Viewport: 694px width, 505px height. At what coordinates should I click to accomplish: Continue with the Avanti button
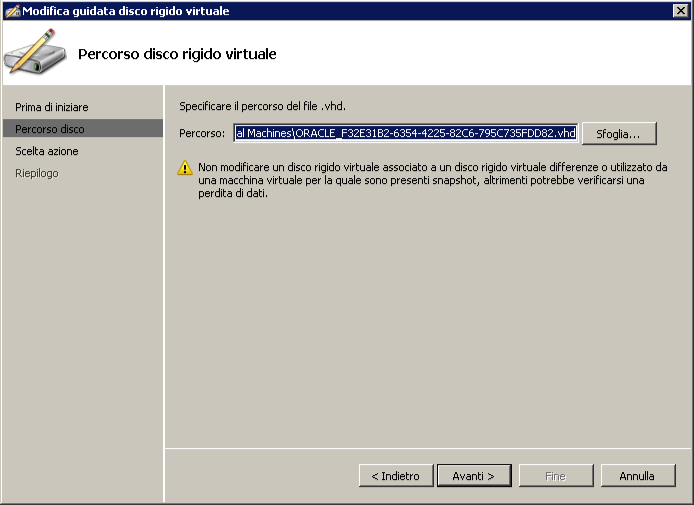(474, 476)
